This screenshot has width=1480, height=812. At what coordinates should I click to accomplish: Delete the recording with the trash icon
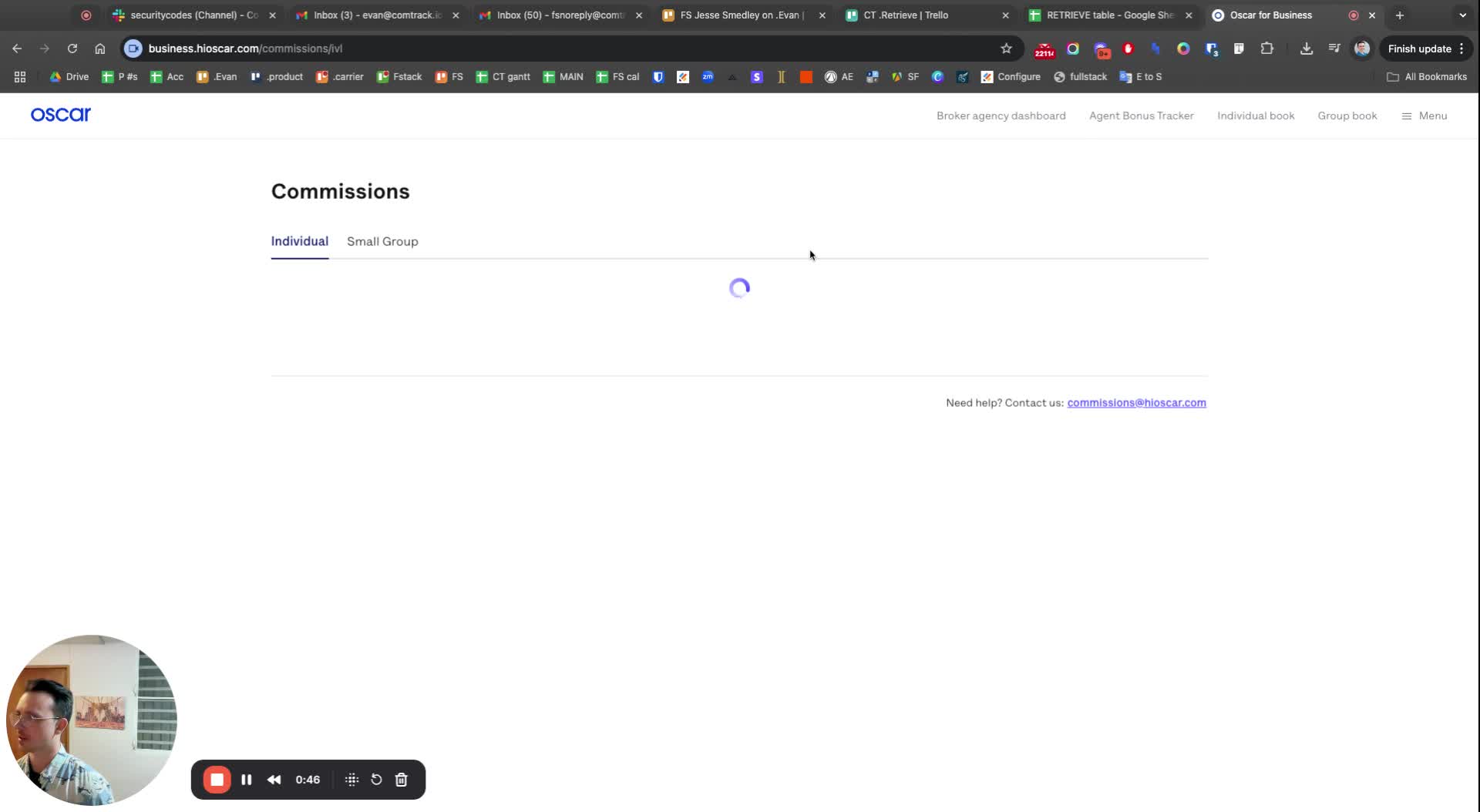tap(402, 780)
